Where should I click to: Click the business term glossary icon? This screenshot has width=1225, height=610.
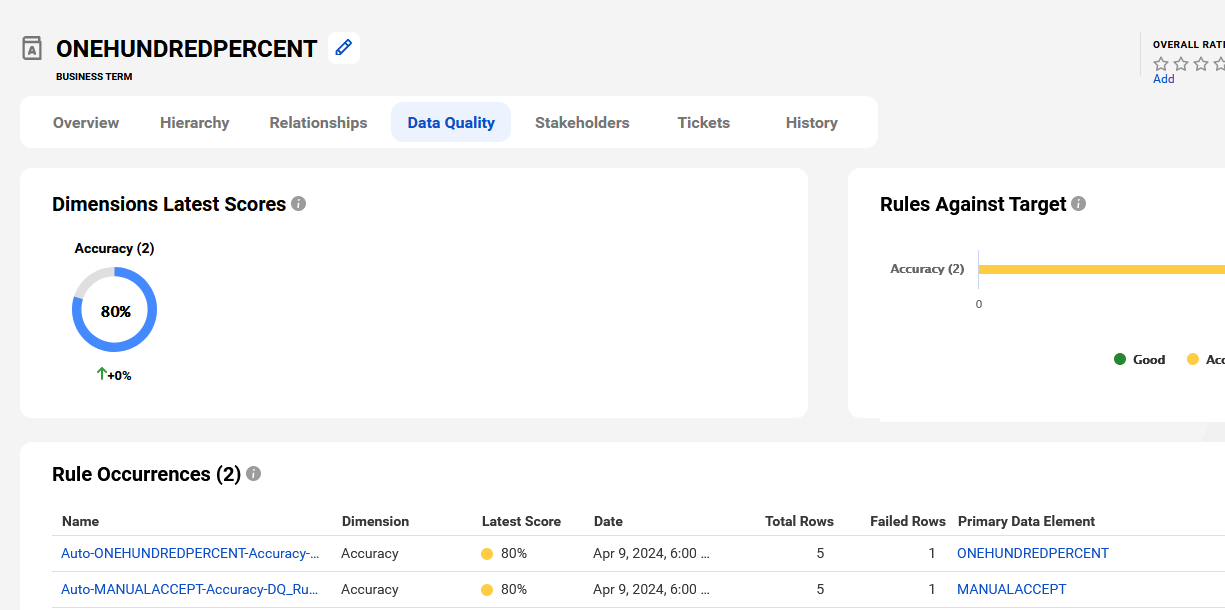(x=32, y=48)
